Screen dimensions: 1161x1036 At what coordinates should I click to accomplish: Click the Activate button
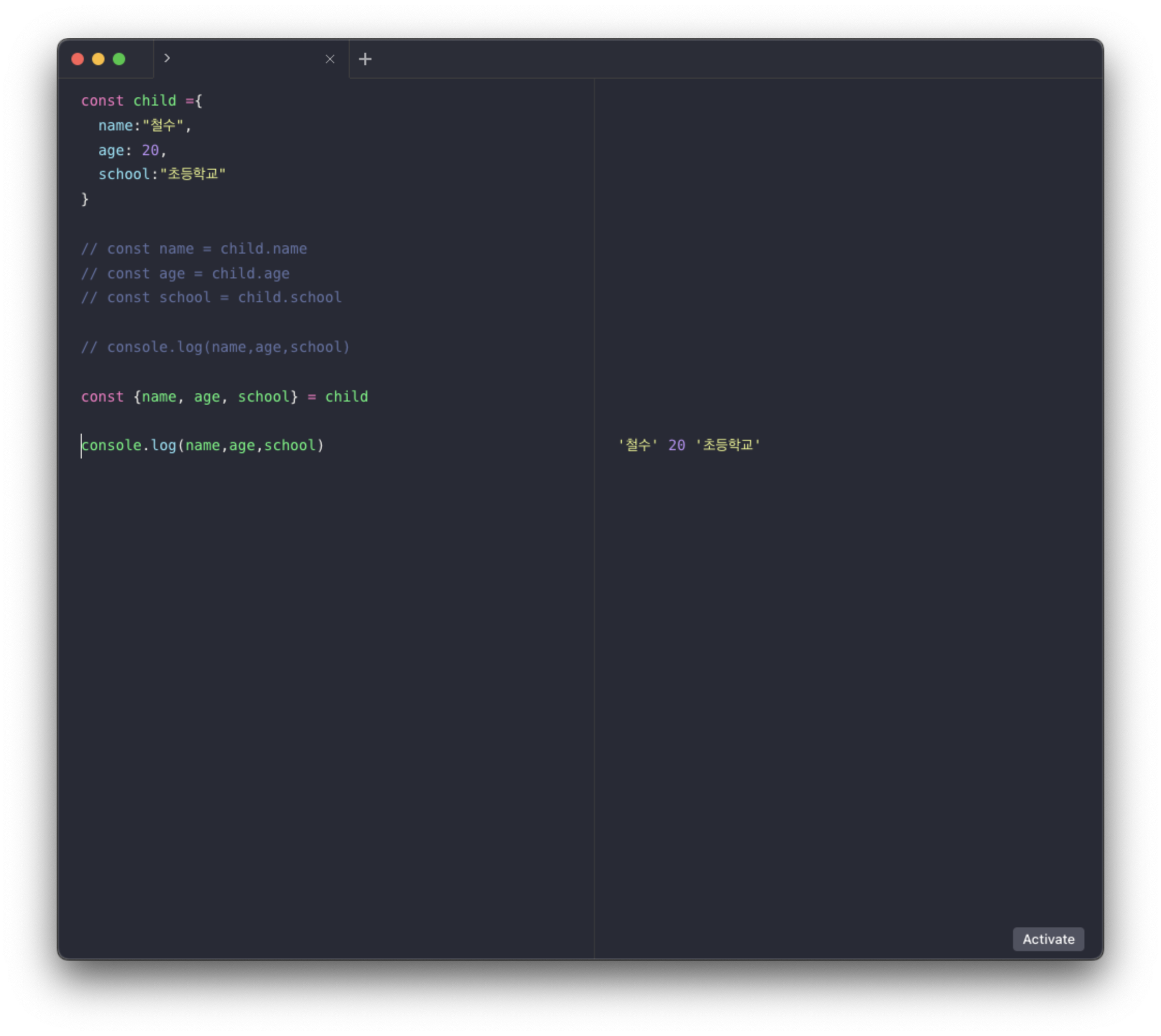(x=1048, y=939)
